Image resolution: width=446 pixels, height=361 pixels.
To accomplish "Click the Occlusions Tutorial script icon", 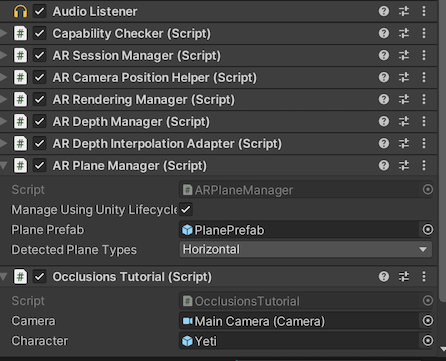I will tap(20, 277).
